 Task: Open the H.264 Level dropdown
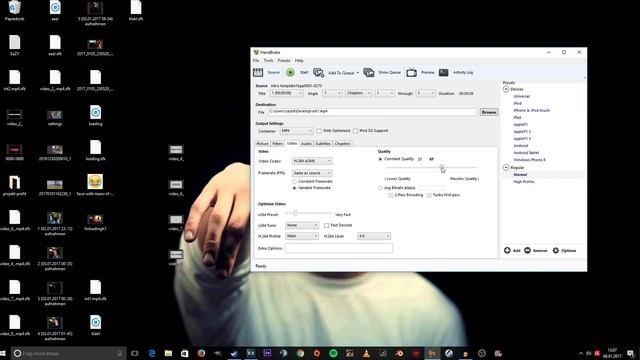(374, 236)
